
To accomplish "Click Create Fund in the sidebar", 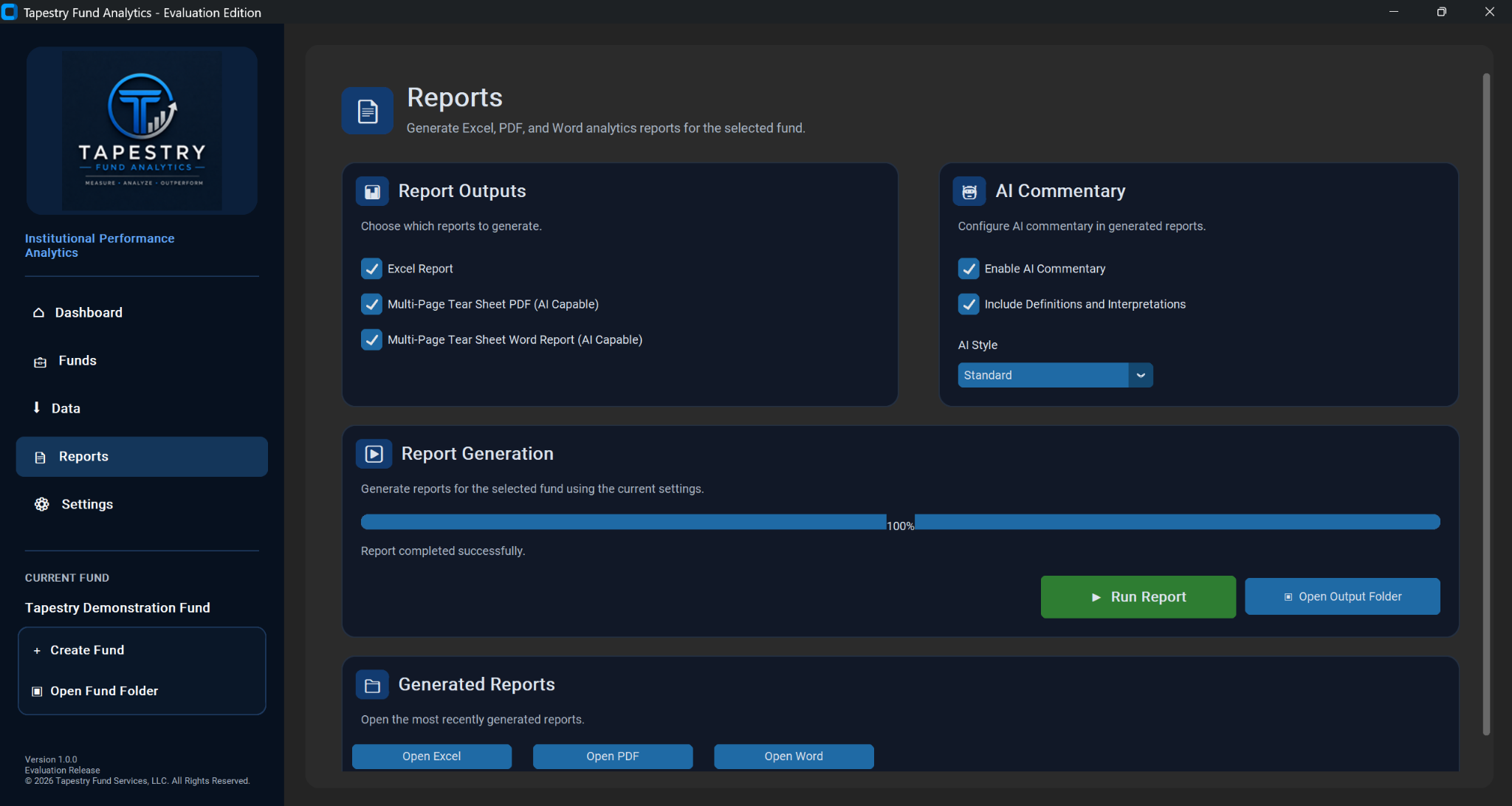I will pos(142,650).
